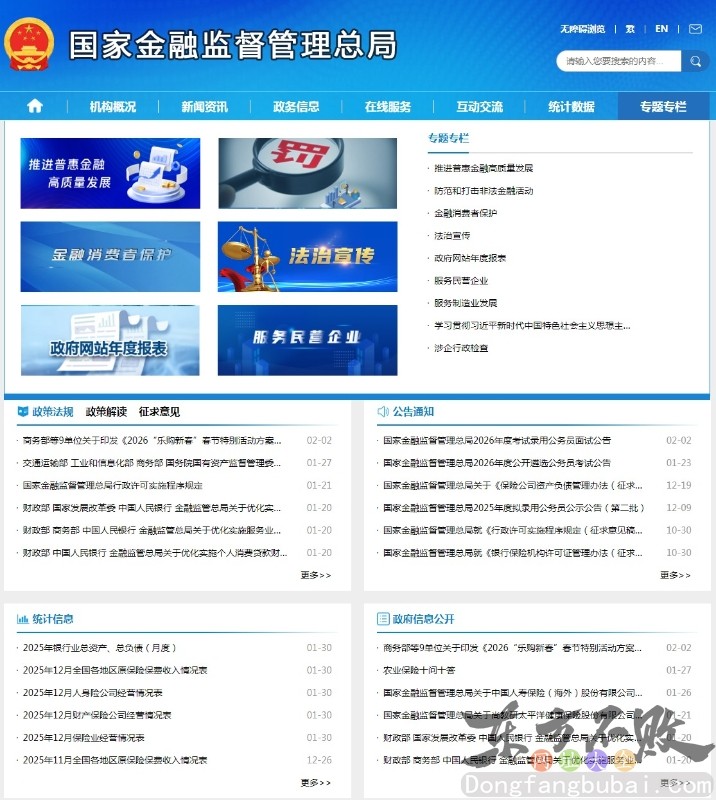This screenshot has width=716, height=800.
Task: Open 无障碍浏览 accessibility link
Action: (x=582, y=29)
